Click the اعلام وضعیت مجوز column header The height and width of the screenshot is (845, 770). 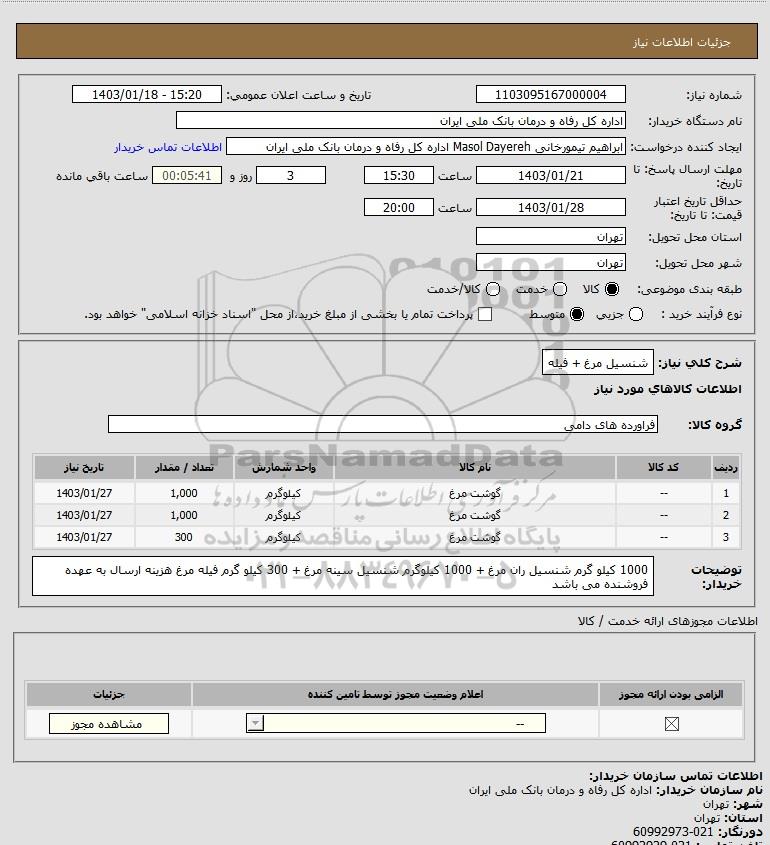tap(396, 694)
